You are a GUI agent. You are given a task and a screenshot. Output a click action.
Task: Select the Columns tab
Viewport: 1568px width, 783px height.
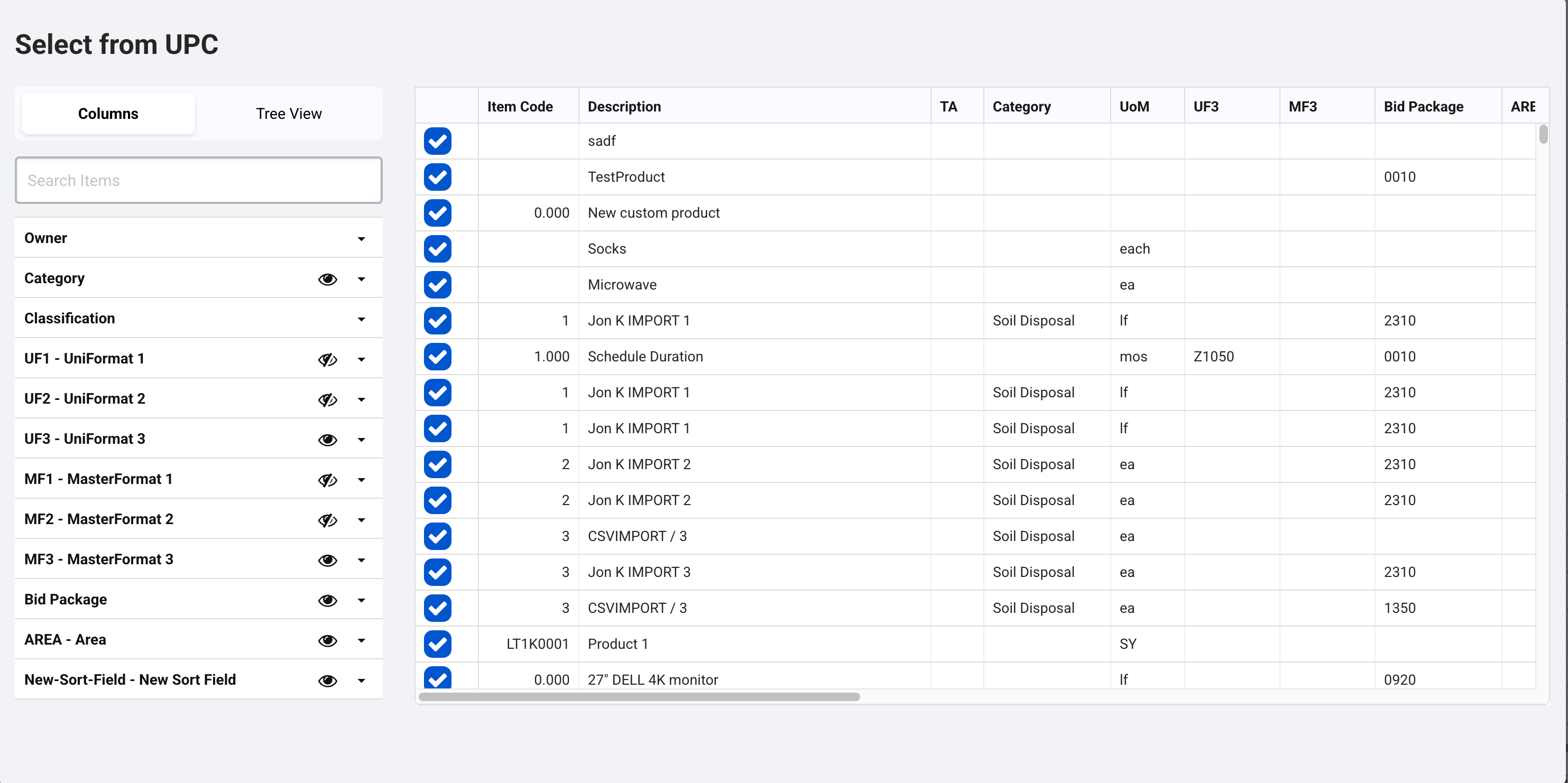click(108, 114)
